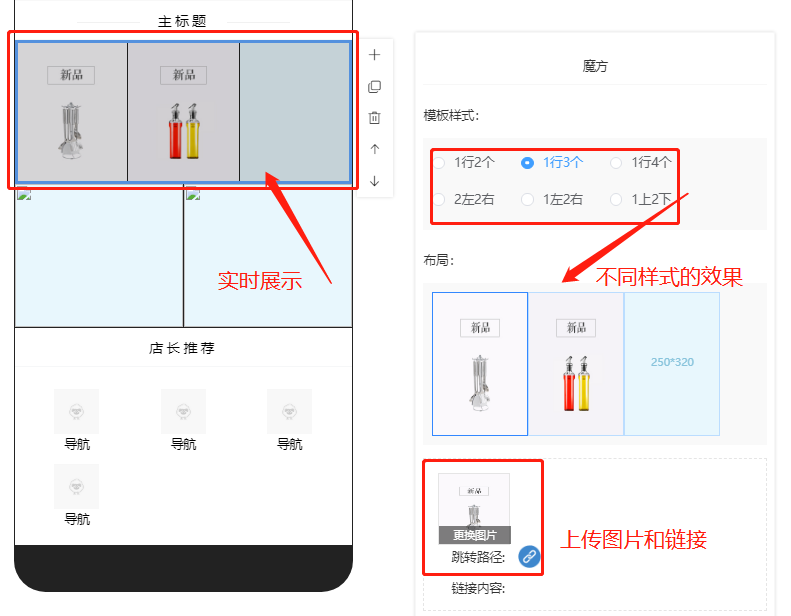The width and height of the screenshot is (791, 616).
Task: Select the 1行4个 radio option
Action: (x=641, y=162)
